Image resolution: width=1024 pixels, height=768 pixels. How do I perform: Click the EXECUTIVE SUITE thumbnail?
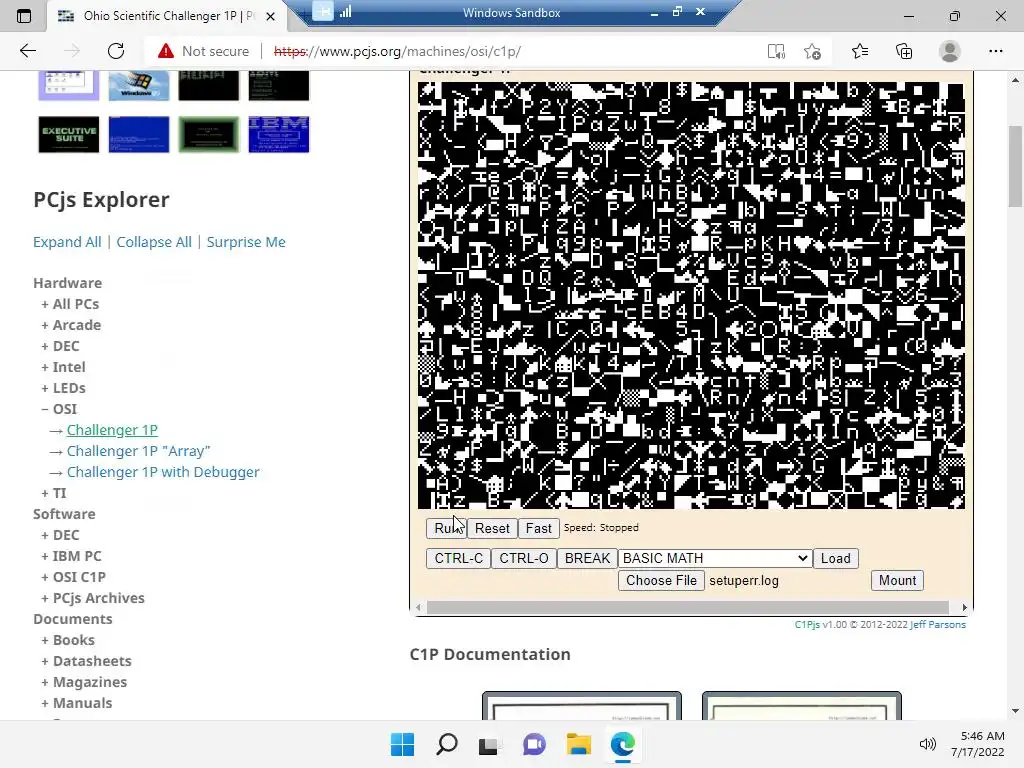click(69, 135)
